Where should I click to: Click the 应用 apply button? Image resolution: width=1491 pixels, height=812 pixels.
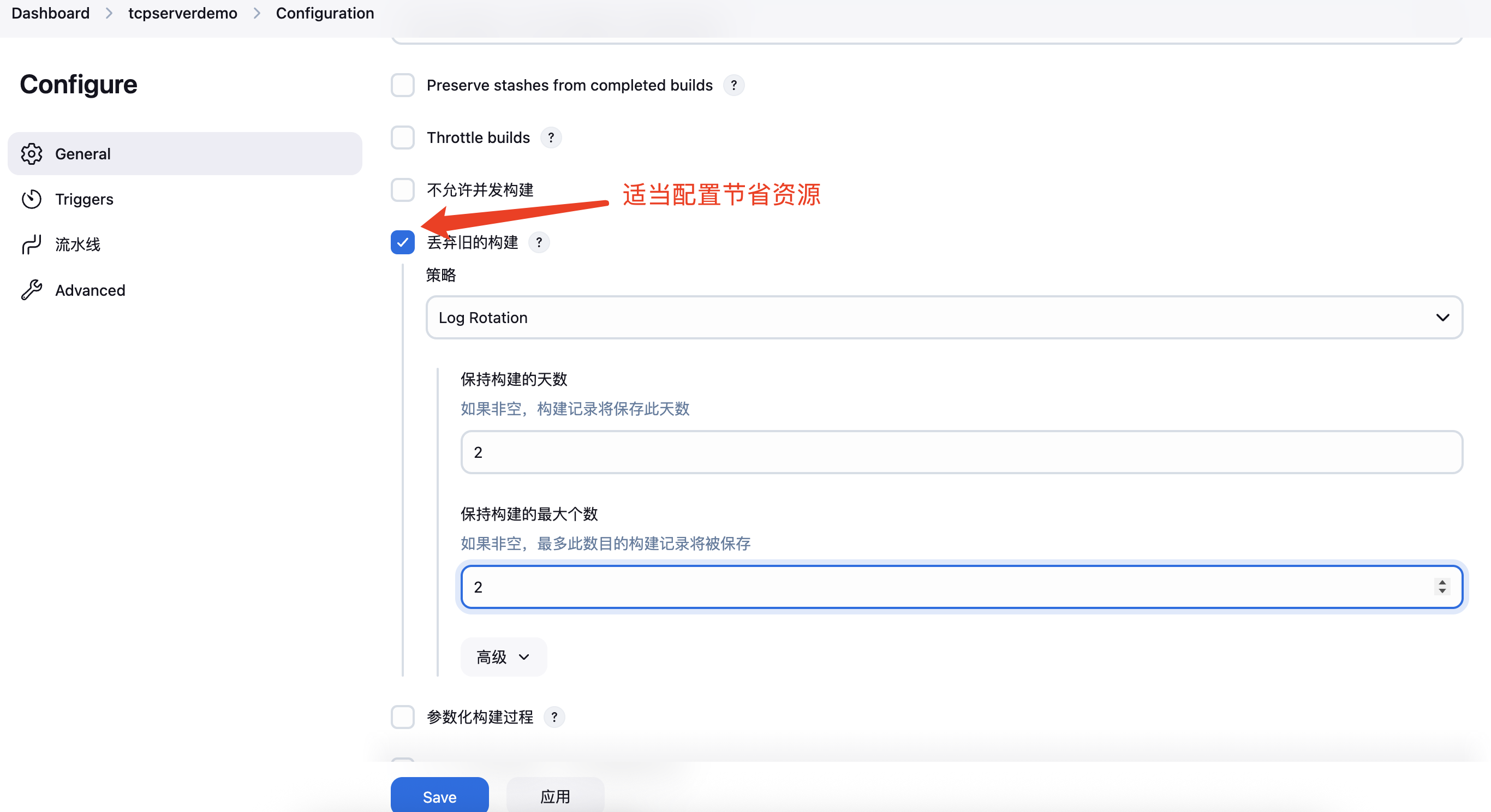555,796
